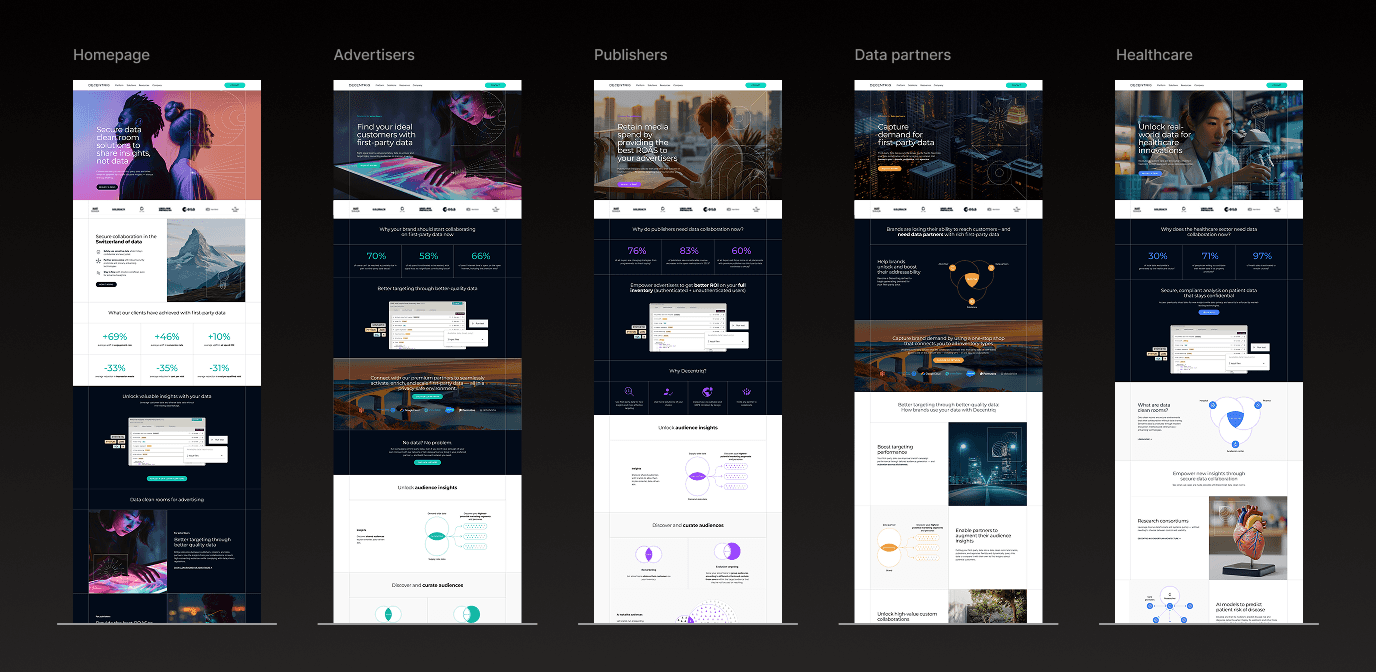This screenshot has width=1376, height=672.
Task: Click 'What are data clean rooms?' on Healthcare
Action: 1155,410
